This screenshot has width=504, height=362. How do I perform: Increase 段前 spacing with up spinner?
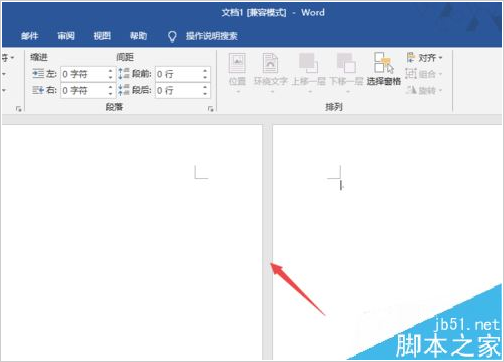coord(205,71)
